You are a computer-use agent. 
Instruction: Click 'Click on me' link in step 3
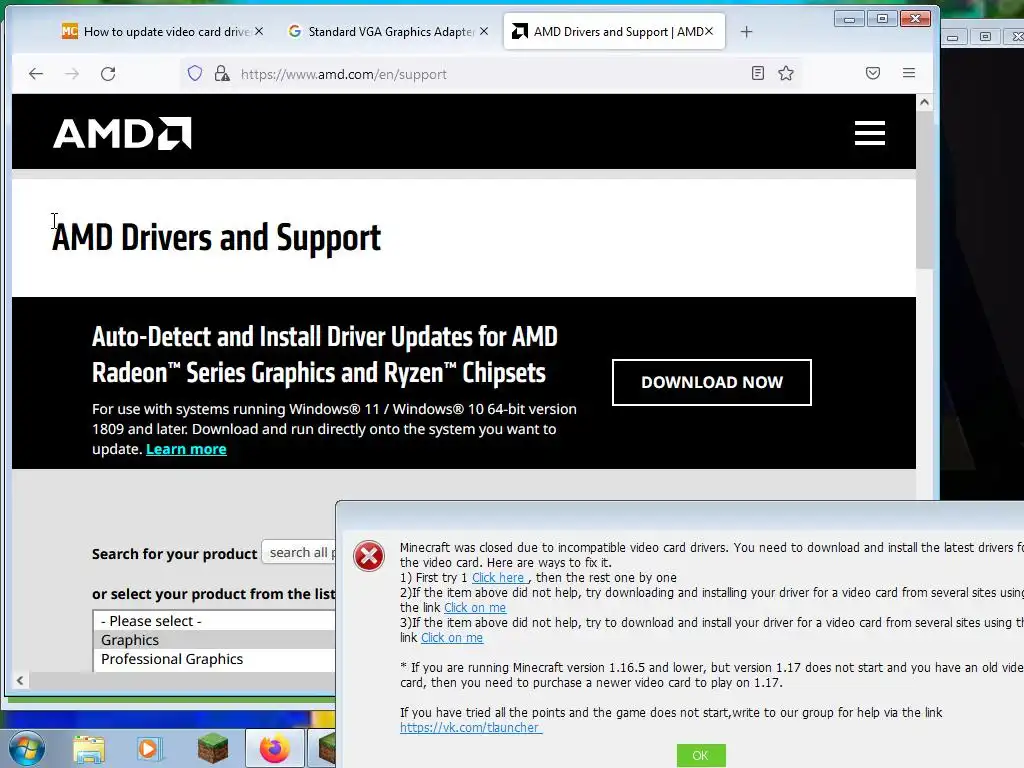pos(452,637)
